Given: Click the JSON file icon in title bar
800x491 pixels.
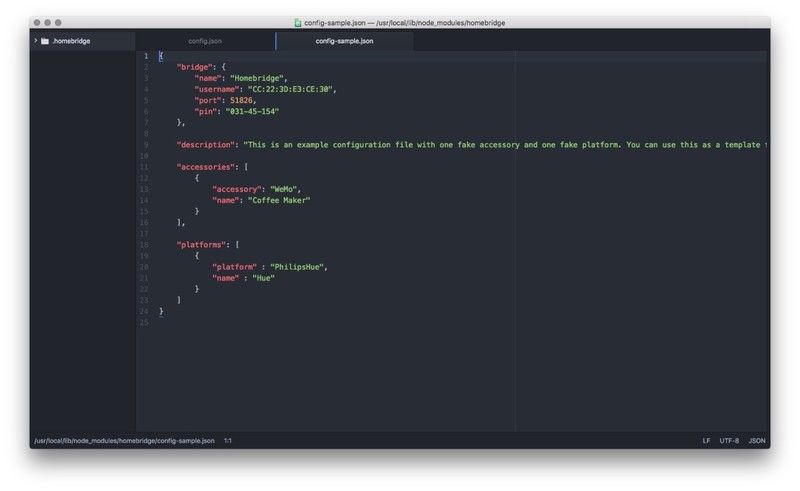Looking at the screenshot, I should tap(298, 22).
